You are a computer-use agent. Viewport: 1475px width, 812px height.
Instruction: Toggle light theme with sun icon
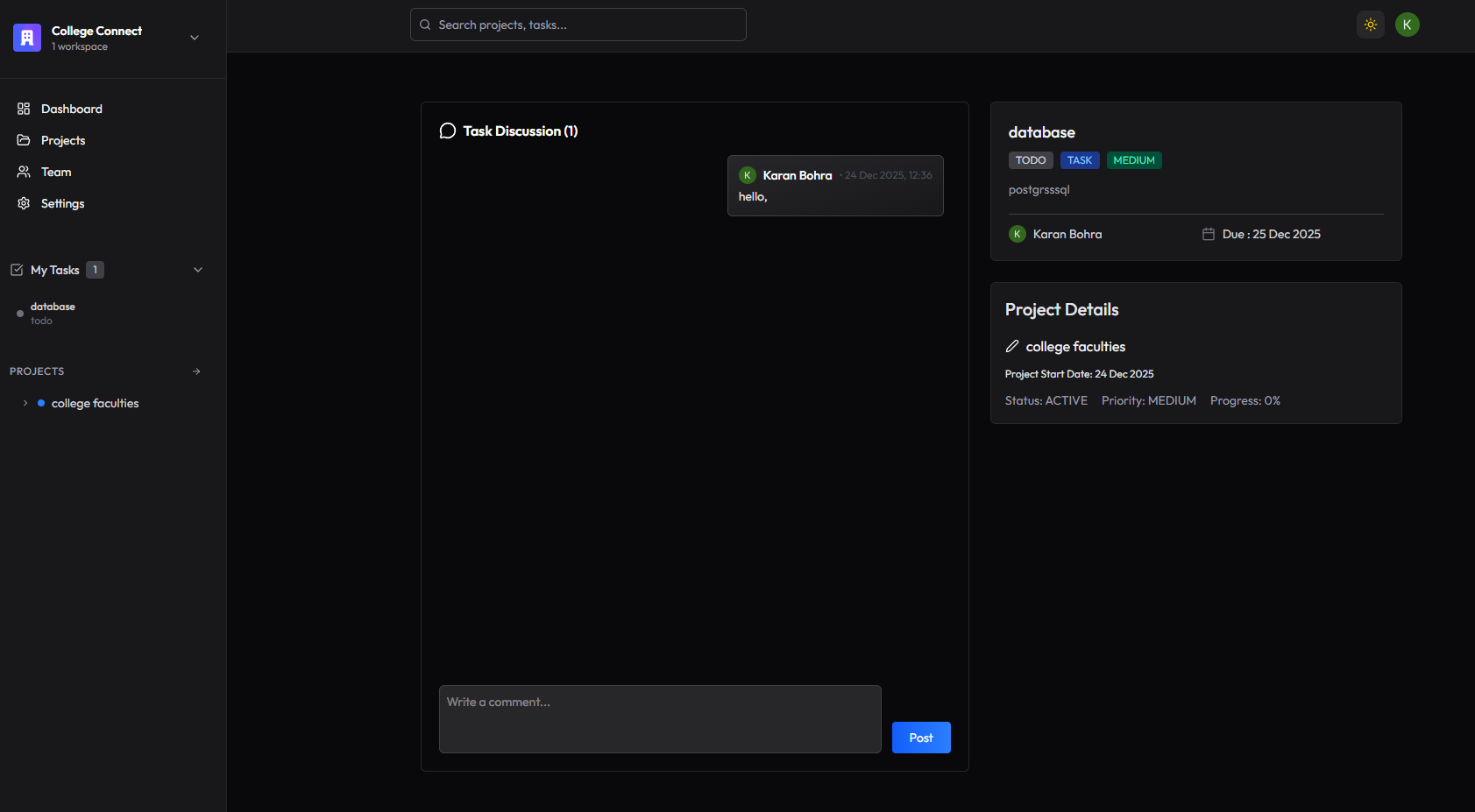(1371, 25)
